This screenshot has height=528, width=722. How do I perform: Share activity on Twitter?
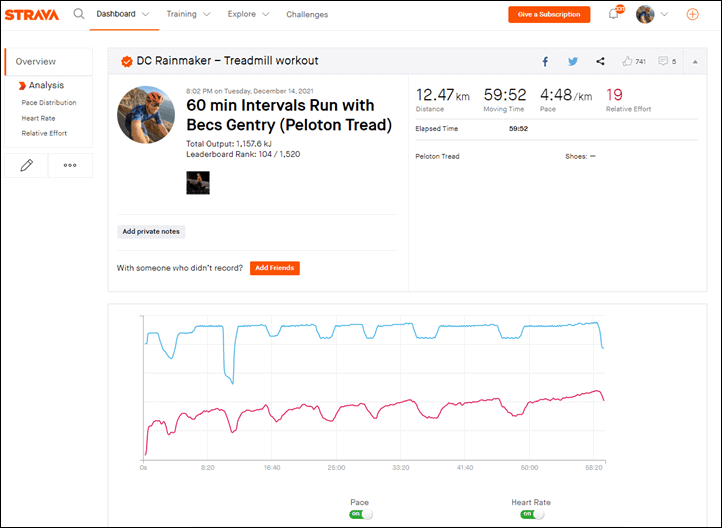pos(573,61)
